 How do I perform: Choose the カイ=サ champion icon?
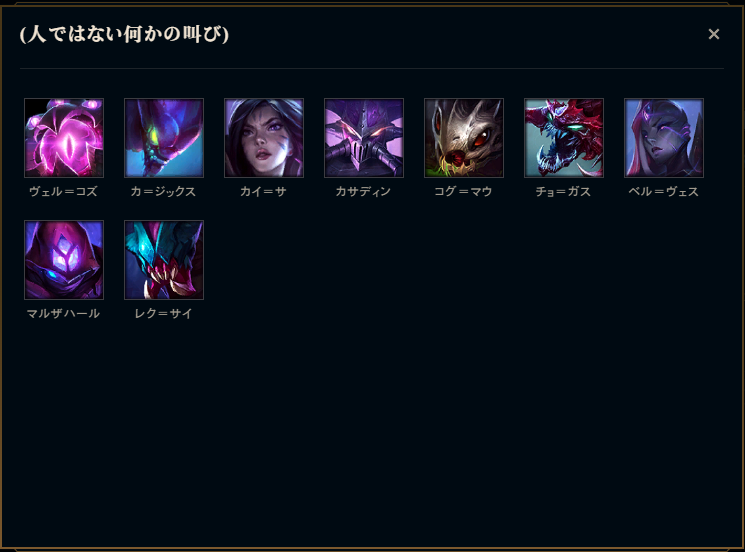point(264,138)
